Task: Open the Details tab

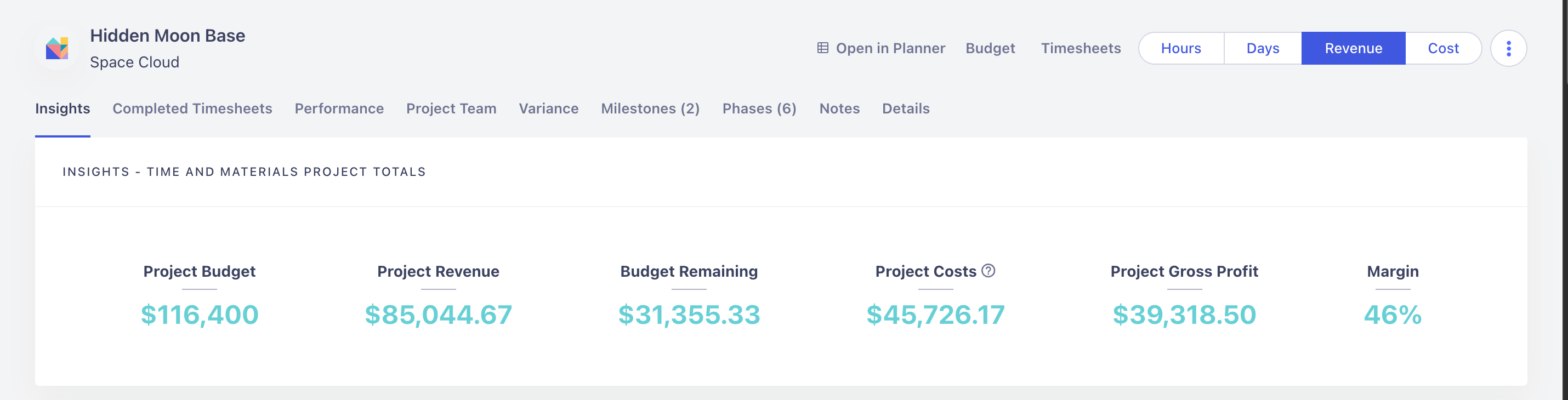Action: click(x=905, y=109)
